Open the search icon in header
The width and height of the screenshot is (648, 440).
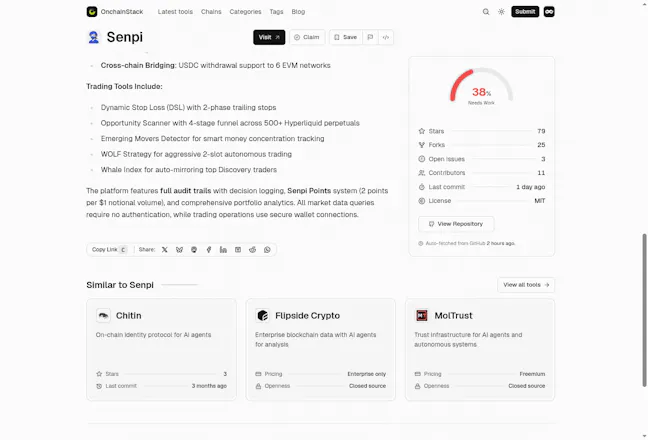(486, 12)
